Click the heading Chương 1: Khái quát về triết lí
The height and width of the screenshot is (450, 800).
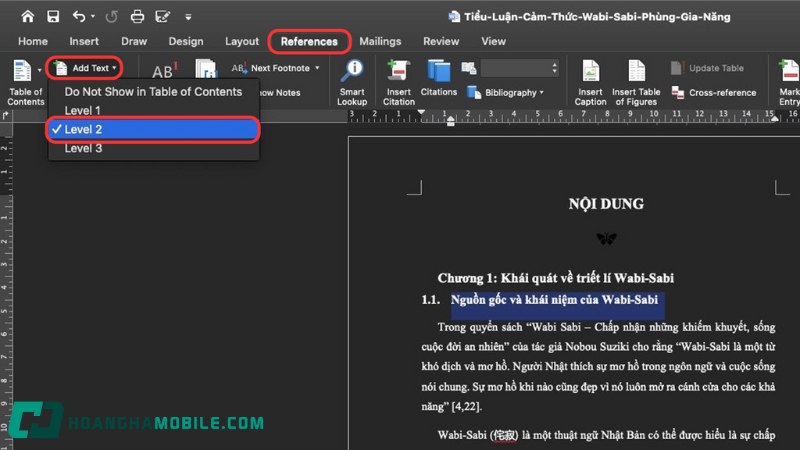(x=556, y=278)
